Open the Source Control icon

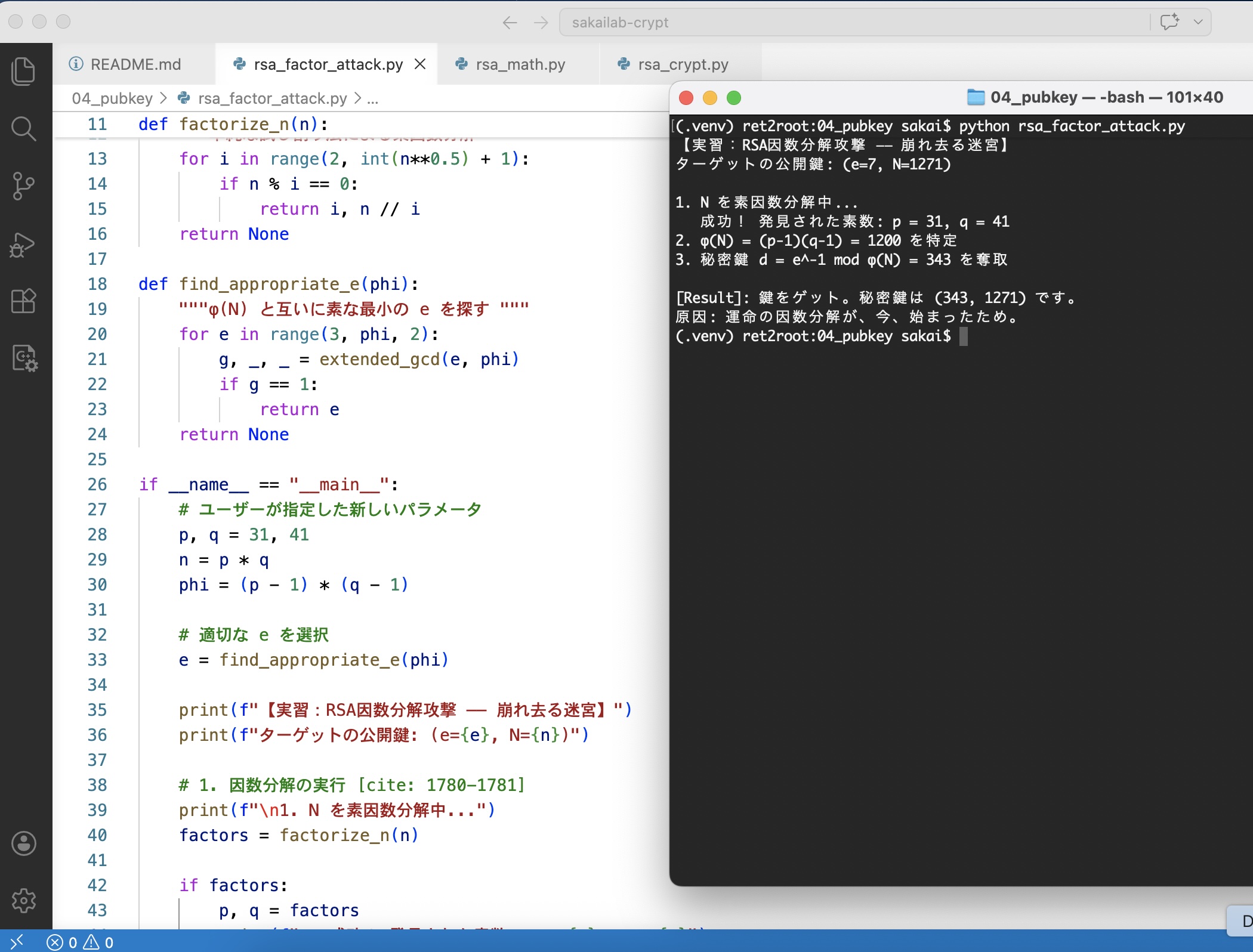point(24,186)
